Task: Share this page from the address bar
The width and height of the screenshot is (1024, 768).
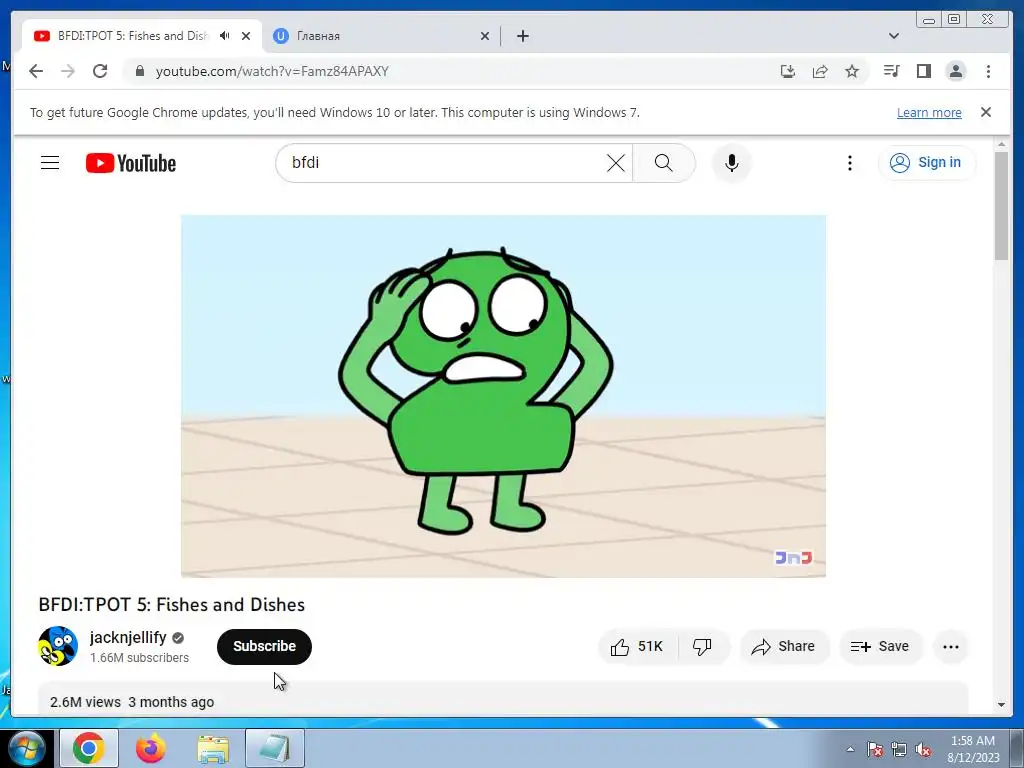Action: pos(820,71)
